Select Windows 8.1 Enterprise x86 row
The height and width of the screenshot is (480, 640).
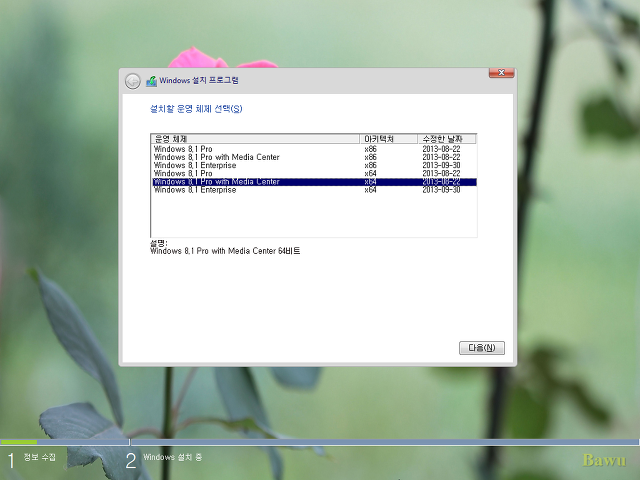[x=314, y=165]
